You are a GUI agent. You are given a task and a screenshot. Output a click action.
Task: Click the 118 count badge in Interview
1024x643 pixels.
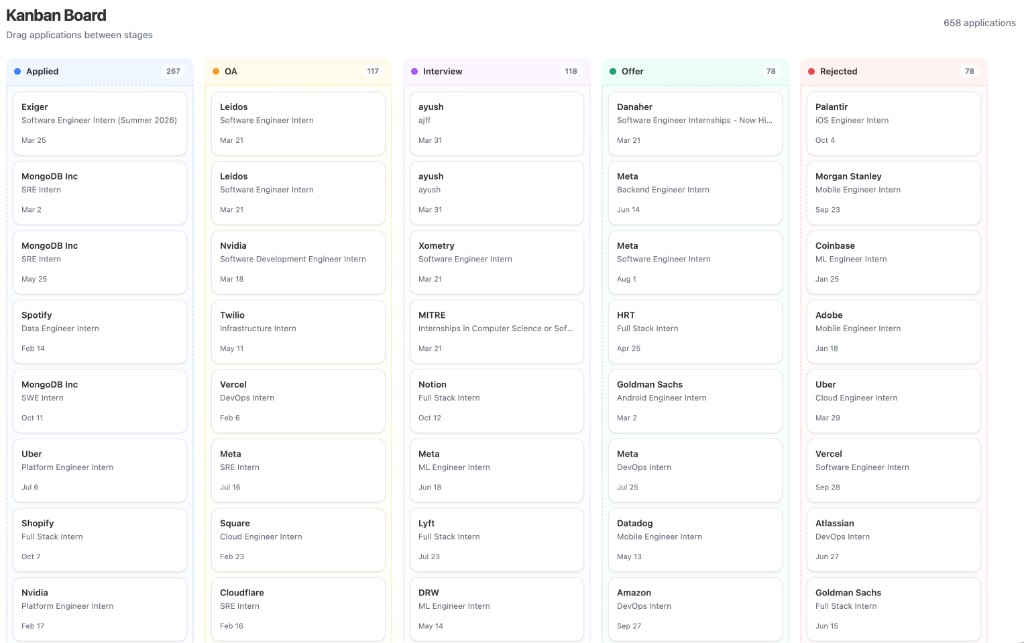(570, 72)
